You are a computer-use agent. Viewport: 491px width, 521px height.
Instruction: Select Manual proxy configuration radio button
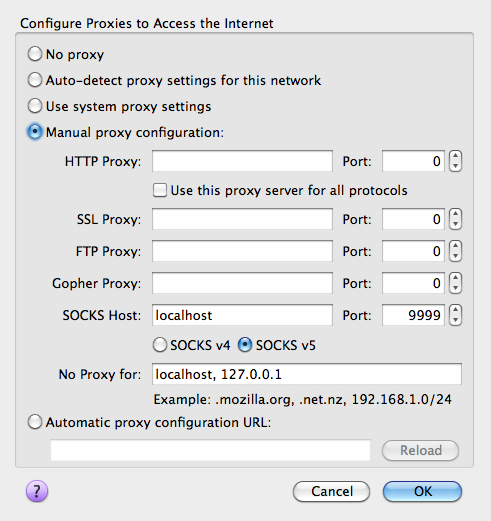(x=35, y=132)
